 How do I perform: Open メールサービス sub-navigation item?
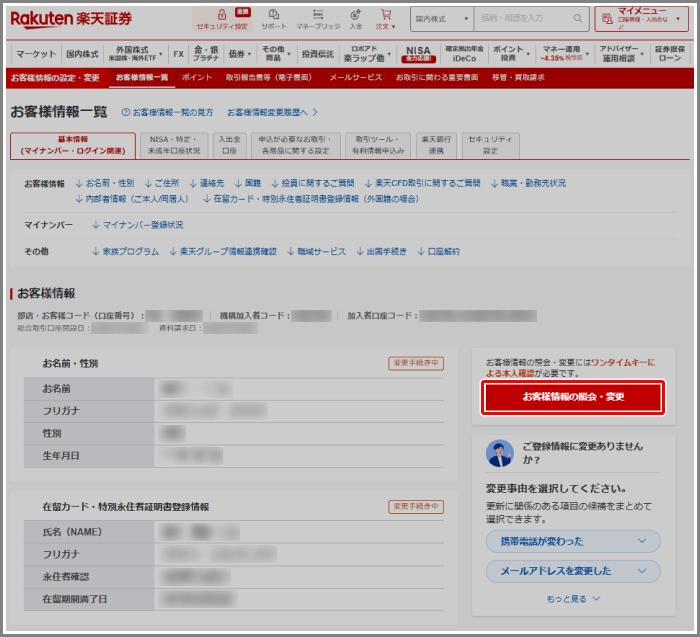click(x=356, y=78)
